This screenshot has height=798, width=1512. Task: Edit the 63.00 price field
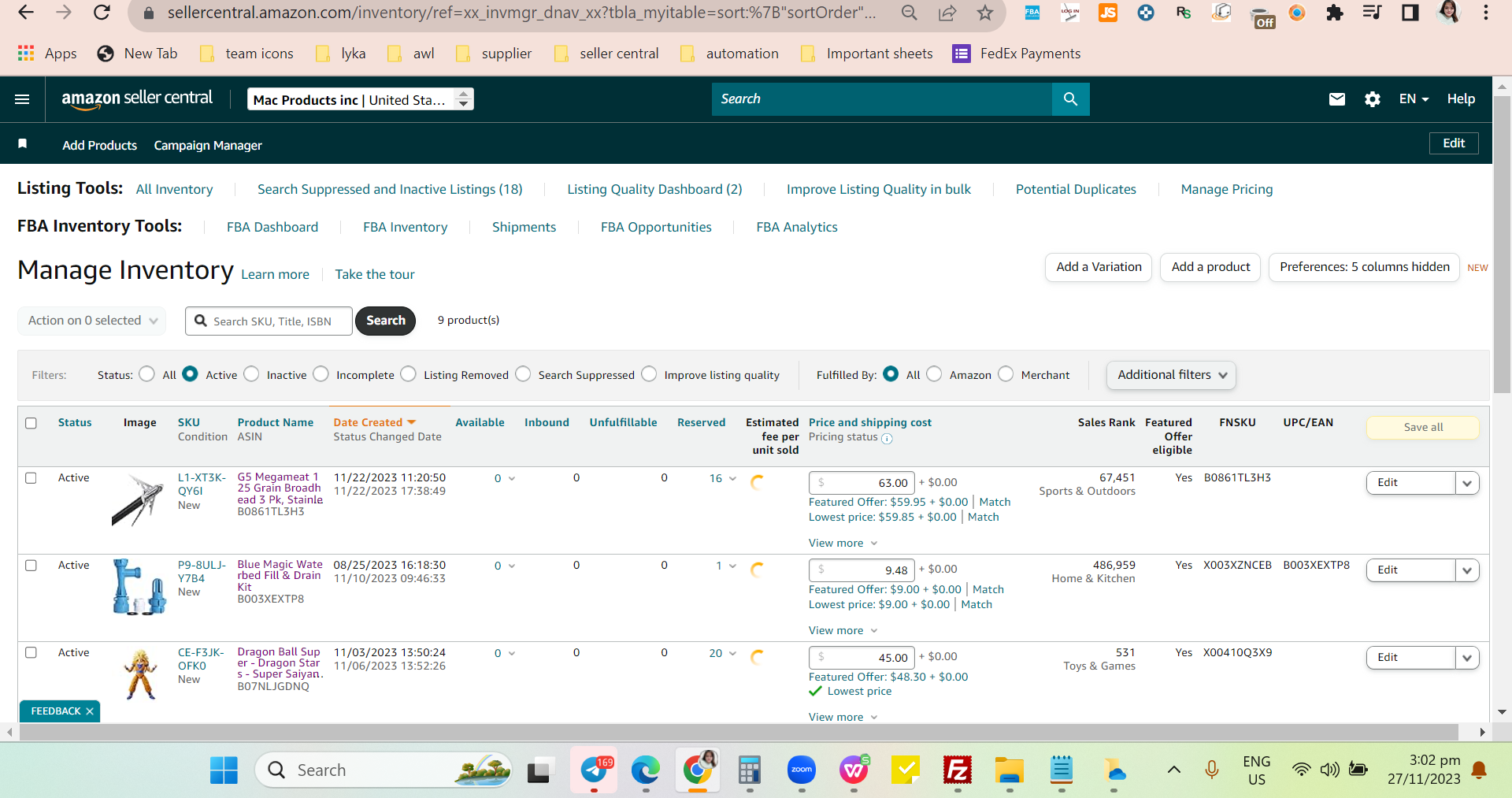tap(862, 483)
